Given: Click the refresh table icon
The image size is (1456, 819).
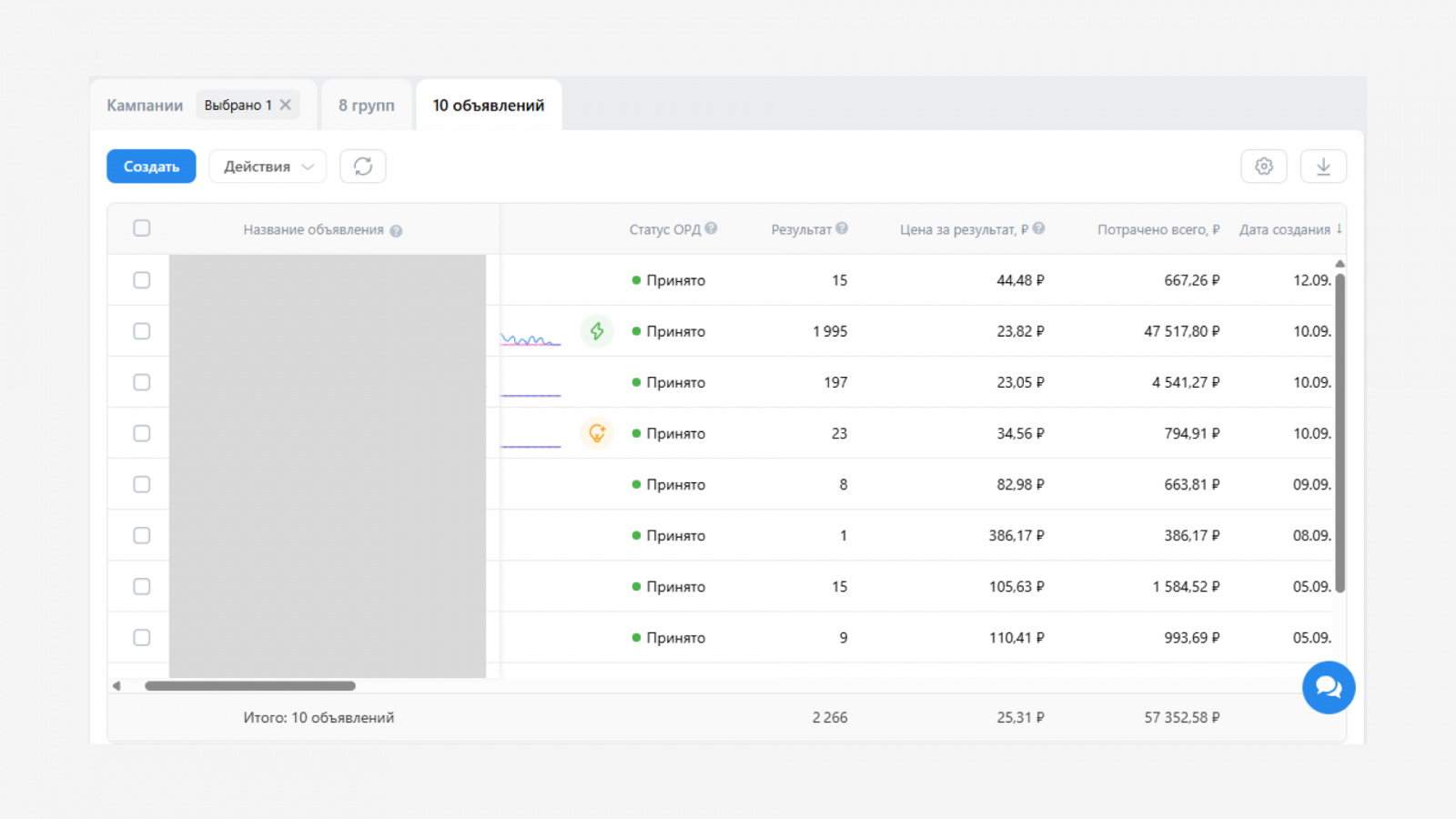Looking at the screenshot, I should point(363,167).
